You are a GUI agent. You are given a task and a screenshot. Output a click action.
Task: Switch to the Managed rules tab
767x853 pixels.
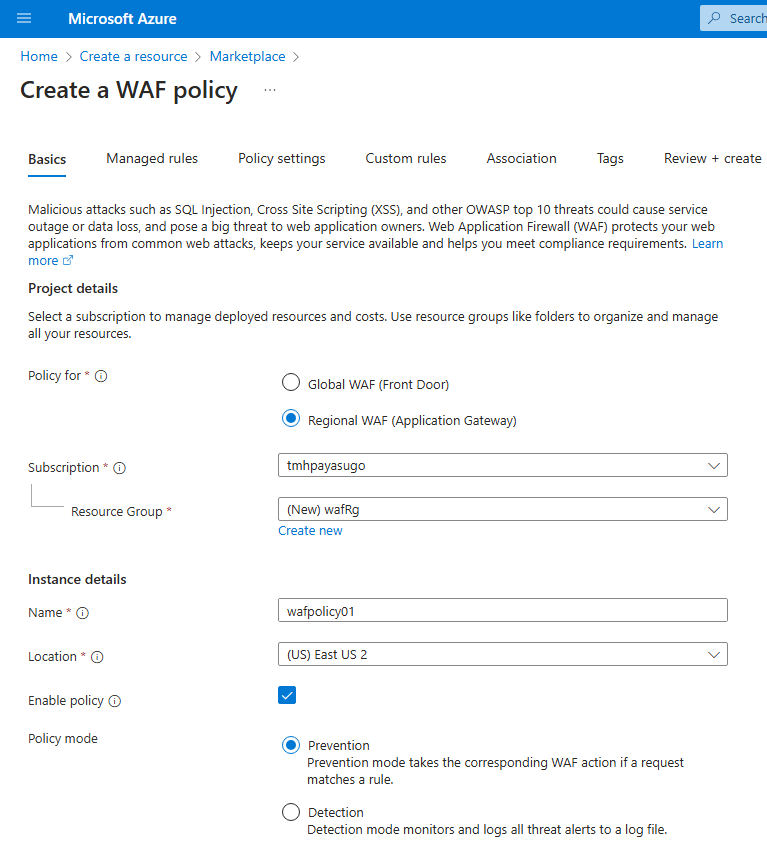(x=152, y=158)
